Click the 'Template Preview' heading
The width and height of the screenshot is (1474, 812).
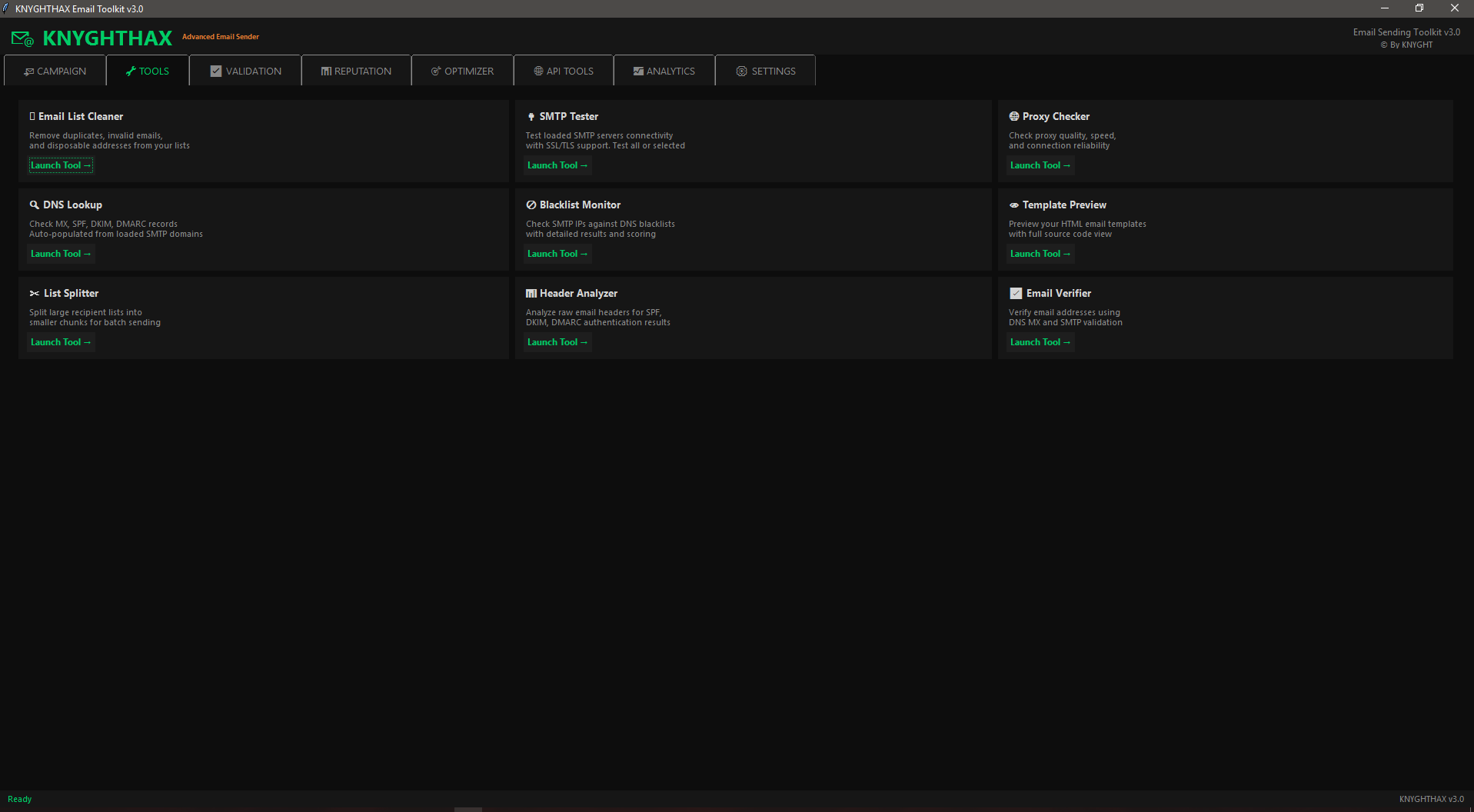1064,205
